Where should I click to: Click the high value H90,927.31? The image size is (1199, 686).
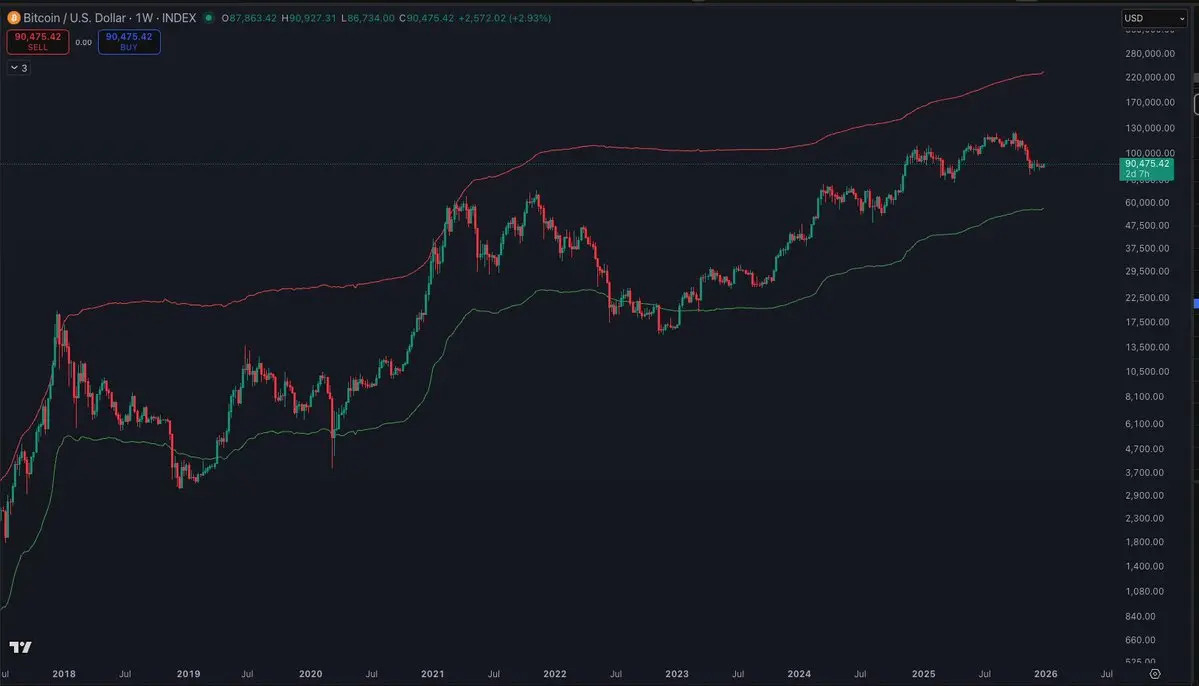click(309, 18)
